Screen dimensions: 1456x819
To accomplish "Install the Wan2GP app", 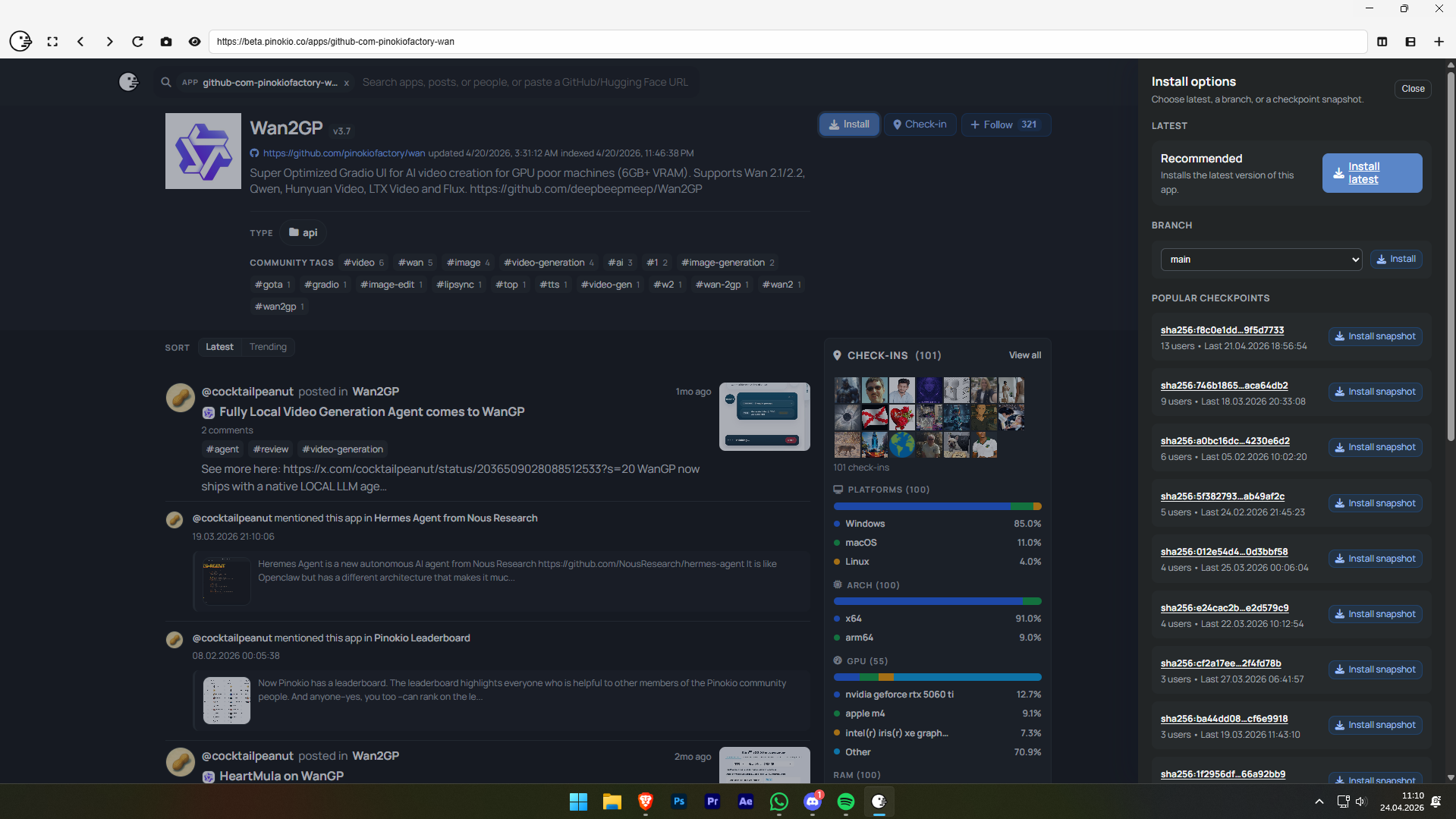I will [x=849, y=124].
